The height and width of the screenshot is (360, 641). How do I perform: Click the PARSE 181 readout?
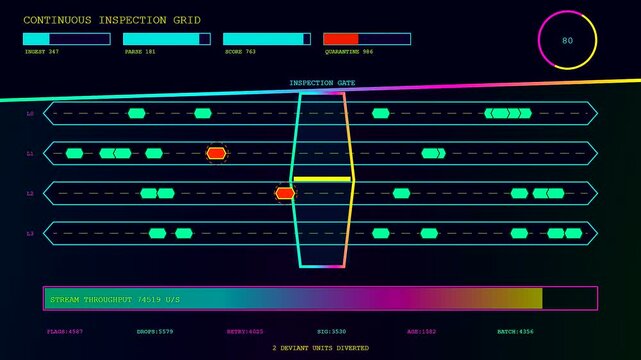click(x=140, y=51)
